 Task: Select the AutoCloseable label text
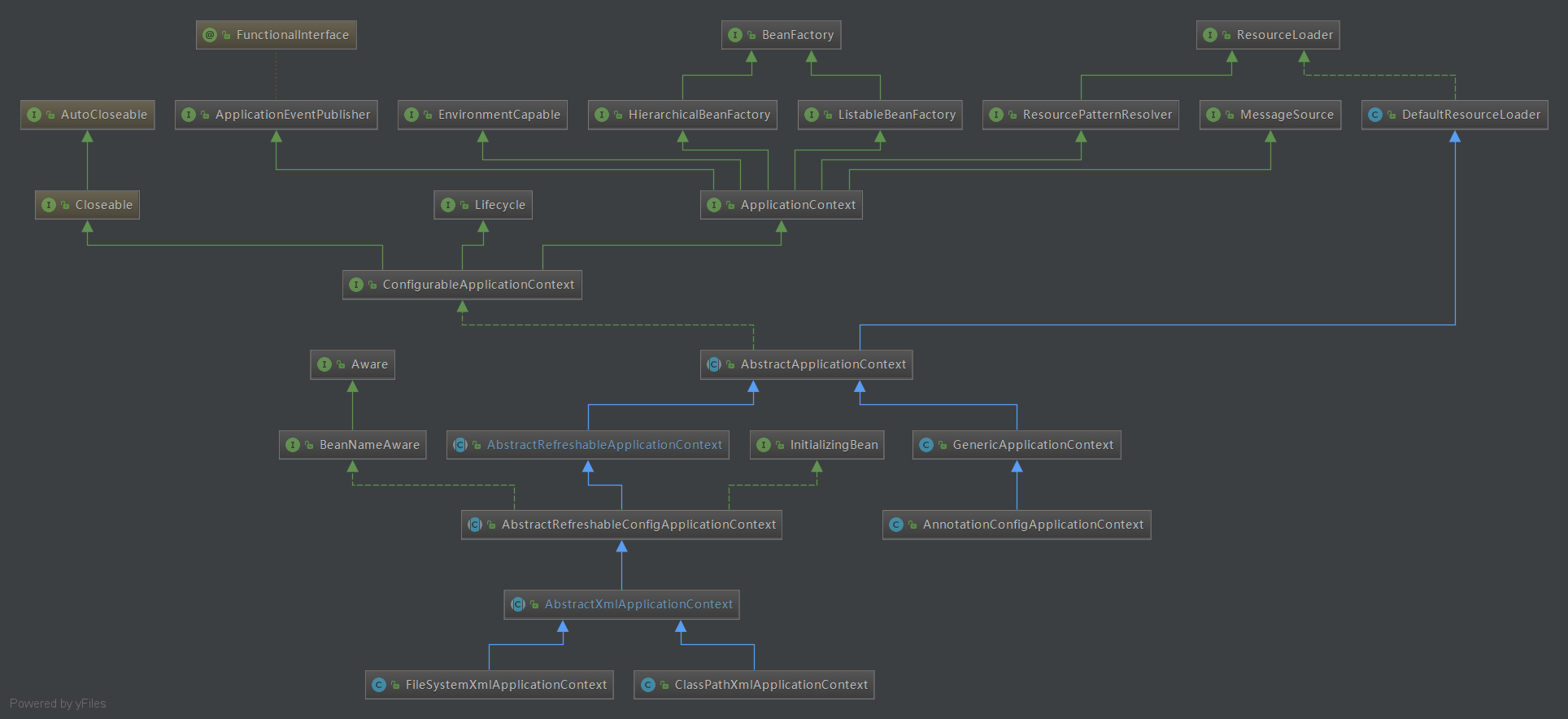pyautogui.click(x=104, y=115)
